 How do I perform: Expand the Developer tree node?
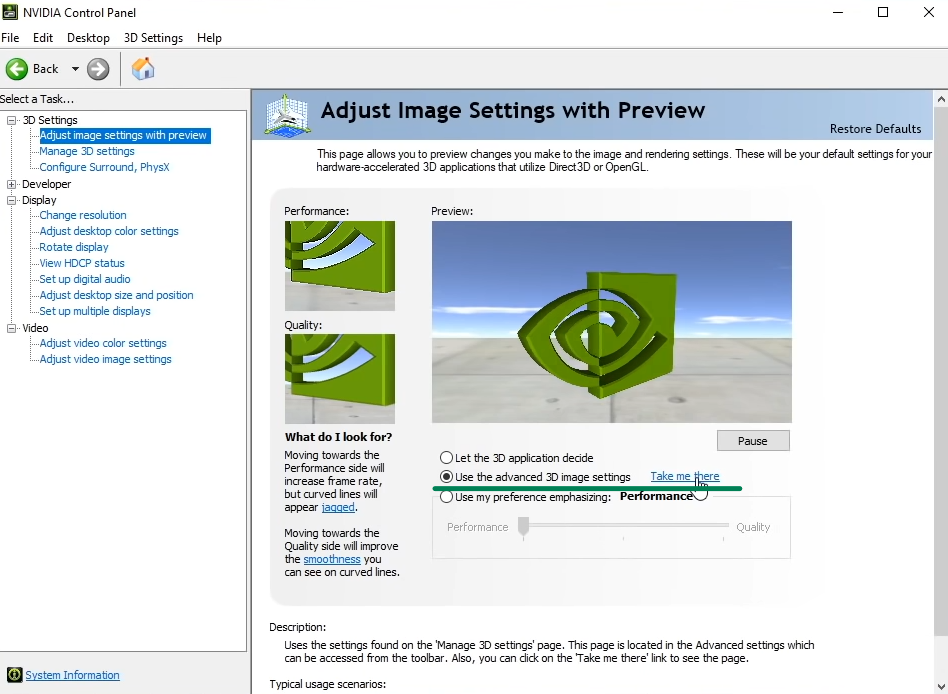(x=11, y=184)
